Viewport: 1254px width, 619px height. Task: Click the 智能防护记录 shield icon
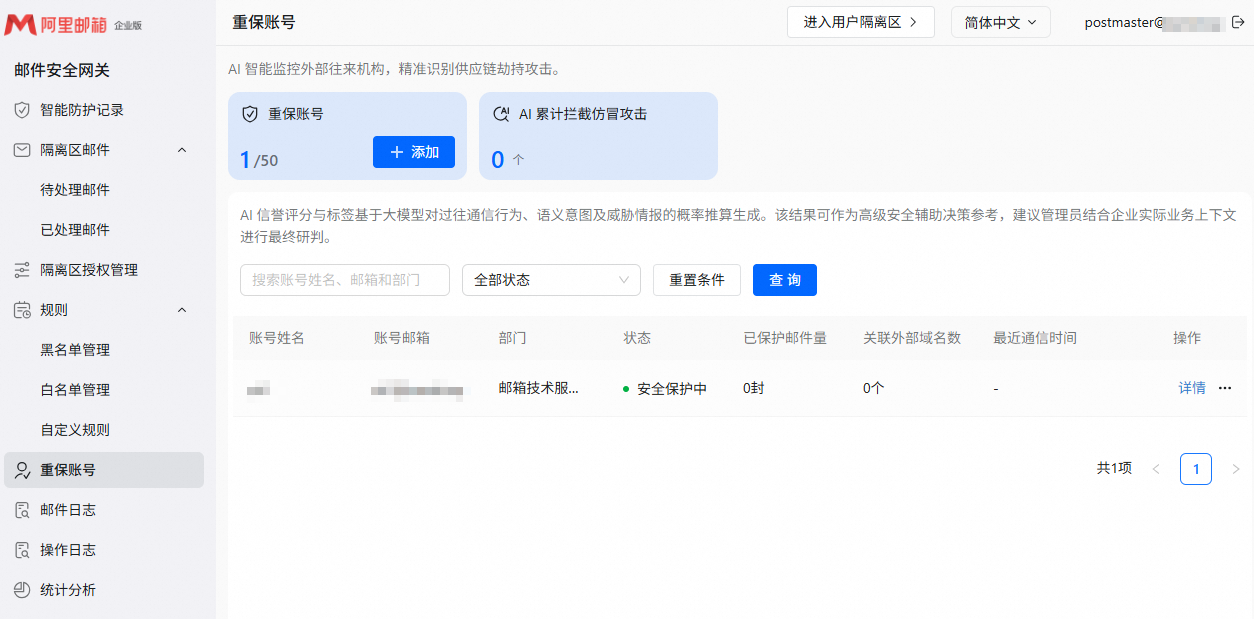click(x=22, y=110)
